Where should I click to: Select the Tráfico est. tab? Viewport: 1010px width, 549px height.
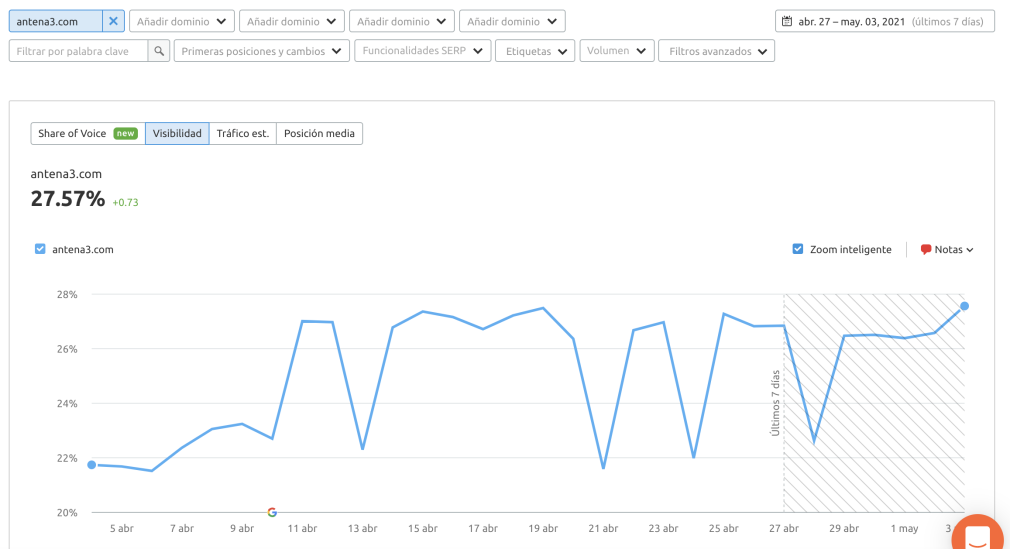click(x=242, y=133)
